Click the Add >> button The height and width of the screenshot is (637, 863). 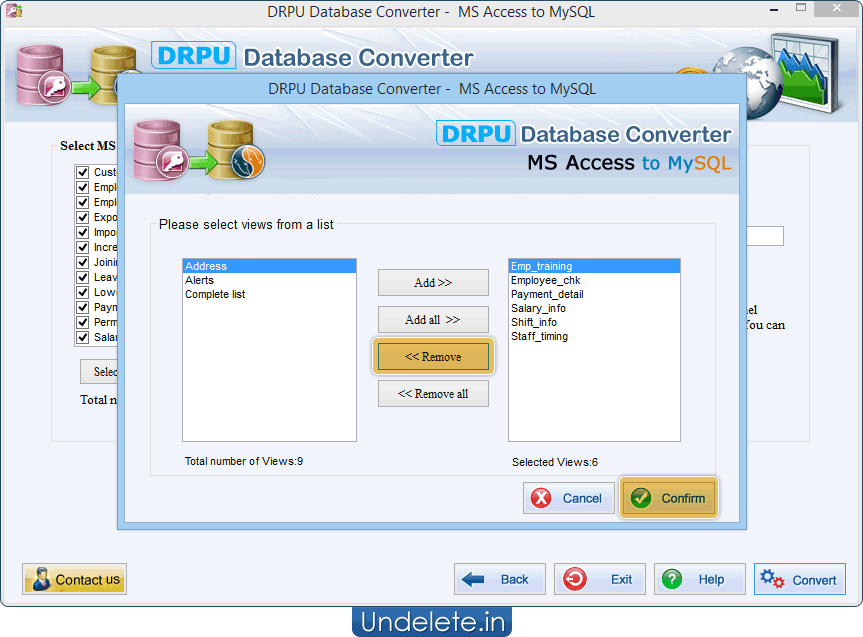(x=433, y=282)
